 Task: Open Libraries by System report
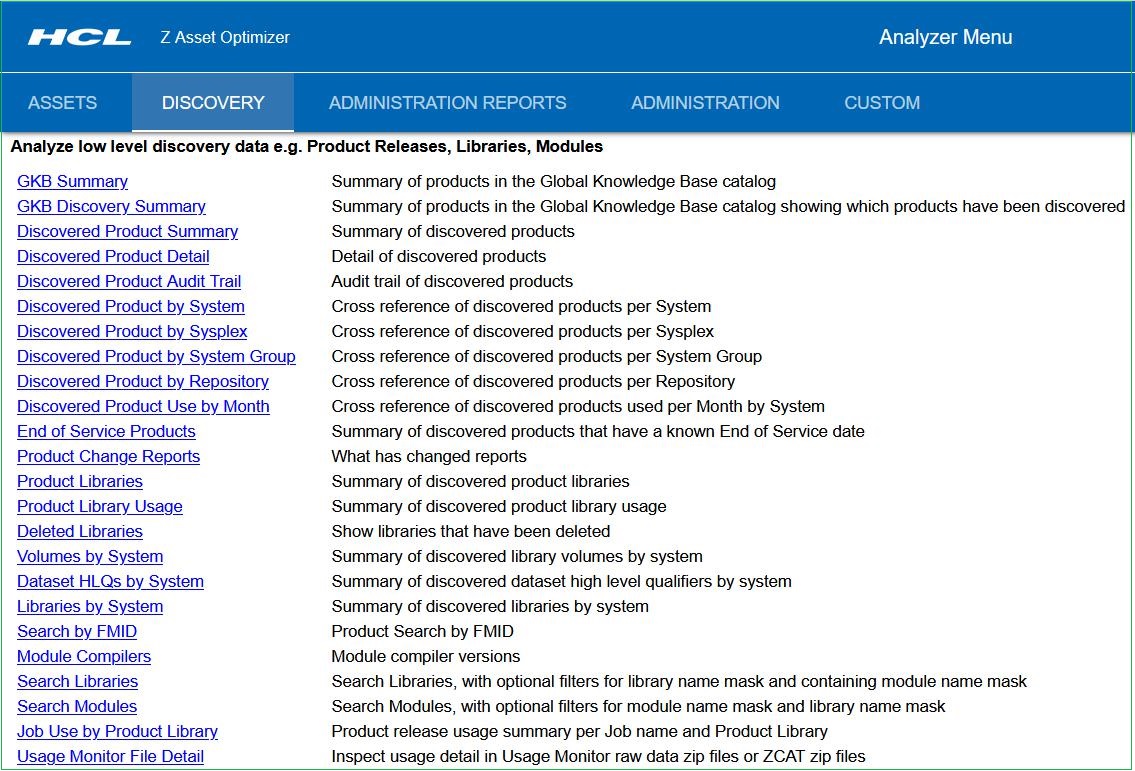click(90, 606)
